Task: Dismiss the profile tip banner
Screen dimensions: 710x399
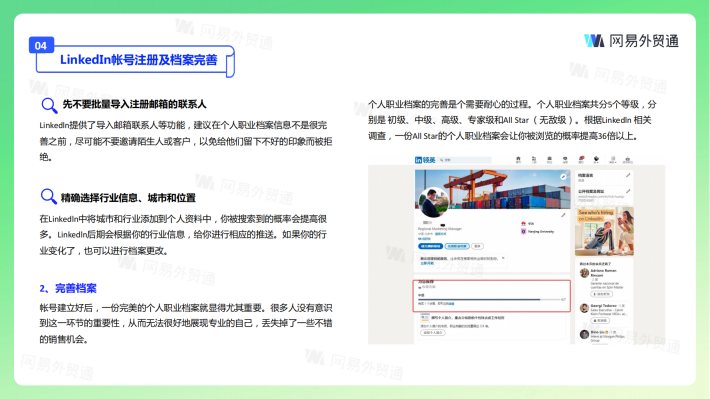Action: pyautogui.click(x=503, y=258)
